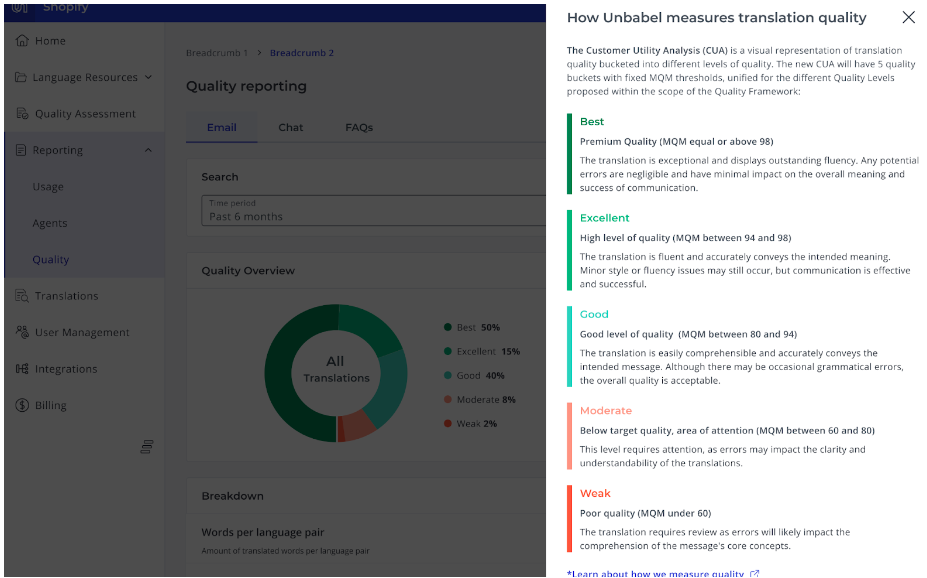
Task: Click 'Premium Quality (MQM equal or above 98)' text
Action: click(676, 141)
